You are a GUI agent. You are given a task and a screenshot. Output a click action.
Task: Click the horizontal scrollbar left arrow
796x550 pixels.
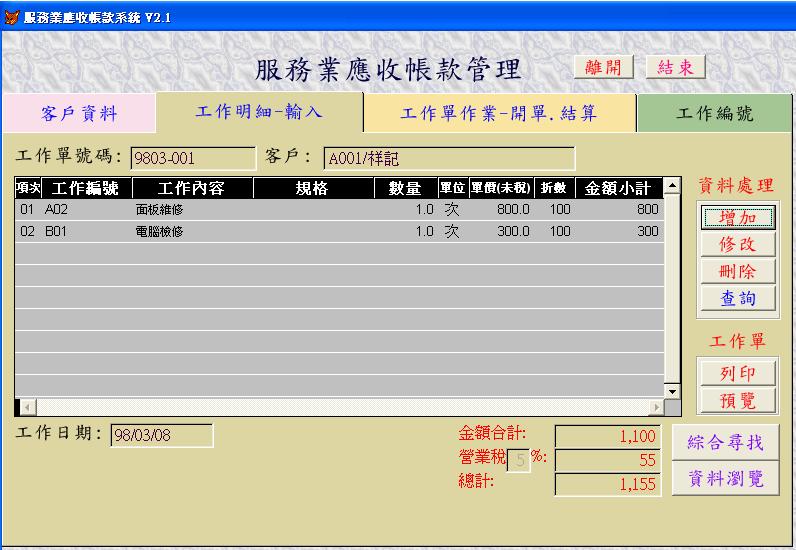pos(27,407)
